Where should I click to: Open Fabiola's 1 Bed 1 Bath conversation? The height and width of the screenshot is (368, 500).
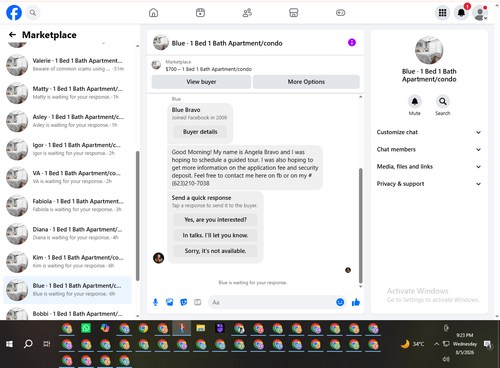(x=68, y=205)
